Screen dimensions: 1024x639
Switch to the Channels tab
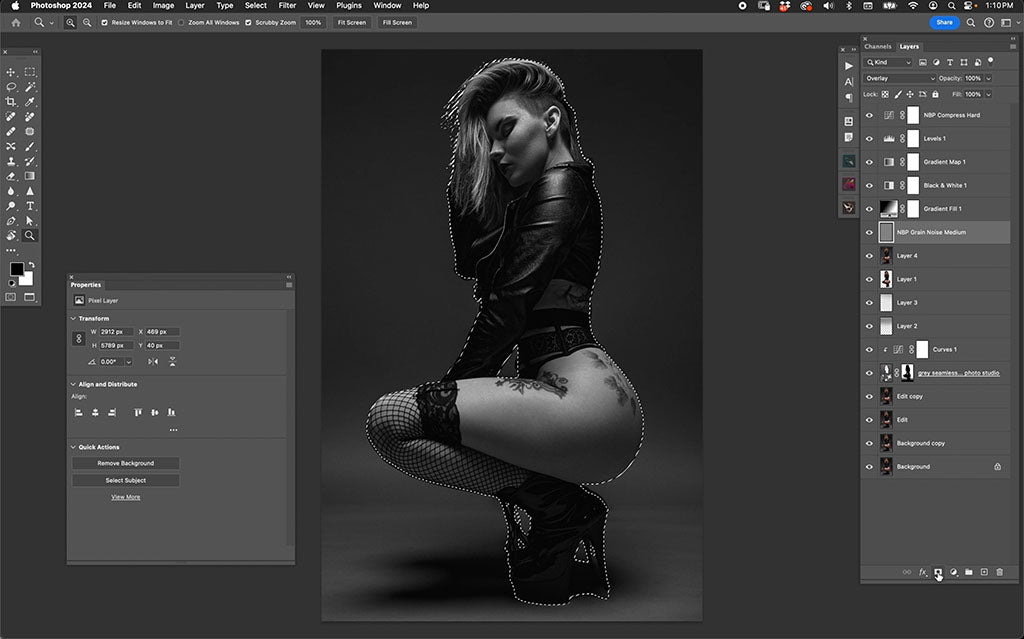877,46
